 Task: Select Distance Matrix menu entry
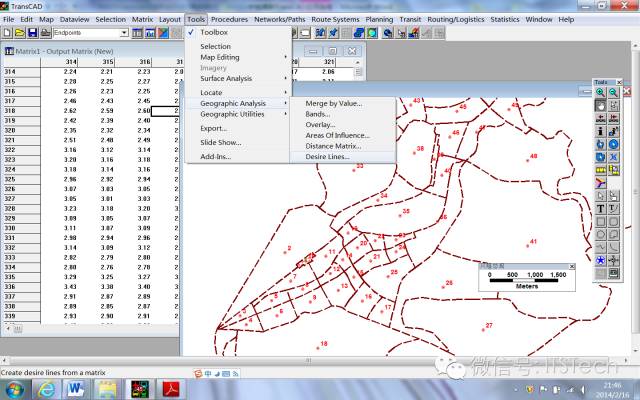(x=333, y=146)
